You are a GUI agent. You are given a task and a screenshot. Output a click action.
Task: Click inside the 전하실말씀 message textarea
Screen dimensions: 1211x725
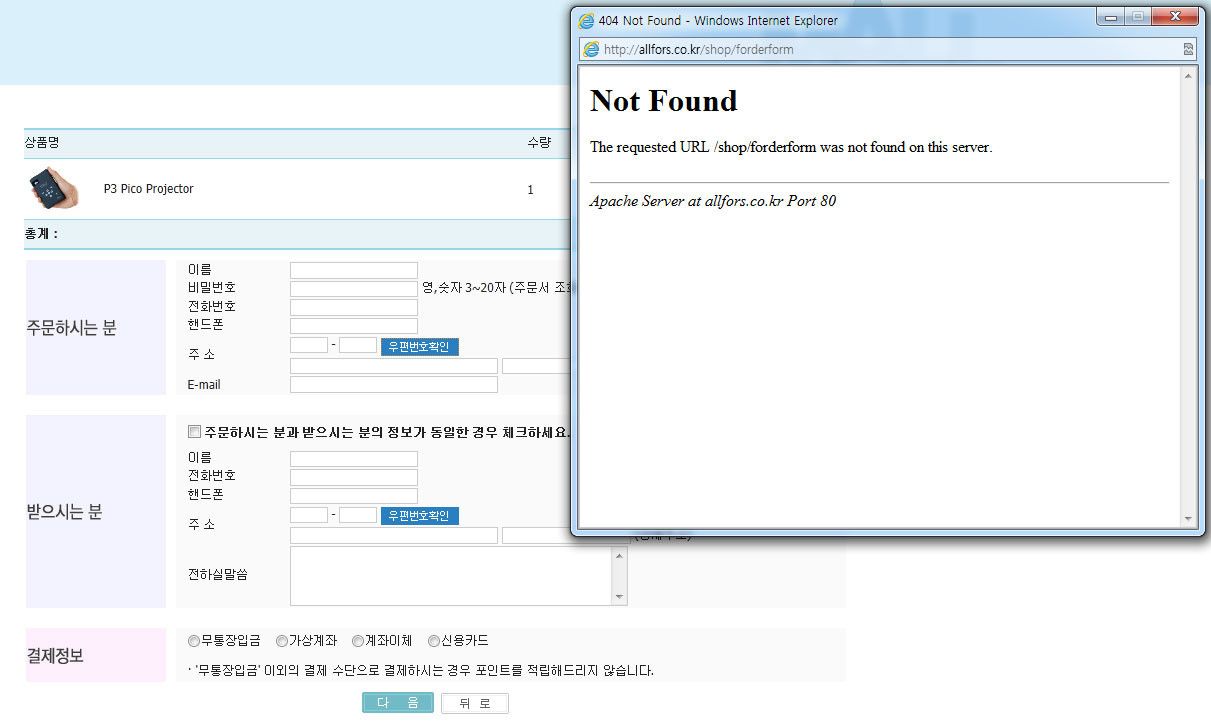pos(450,575)
